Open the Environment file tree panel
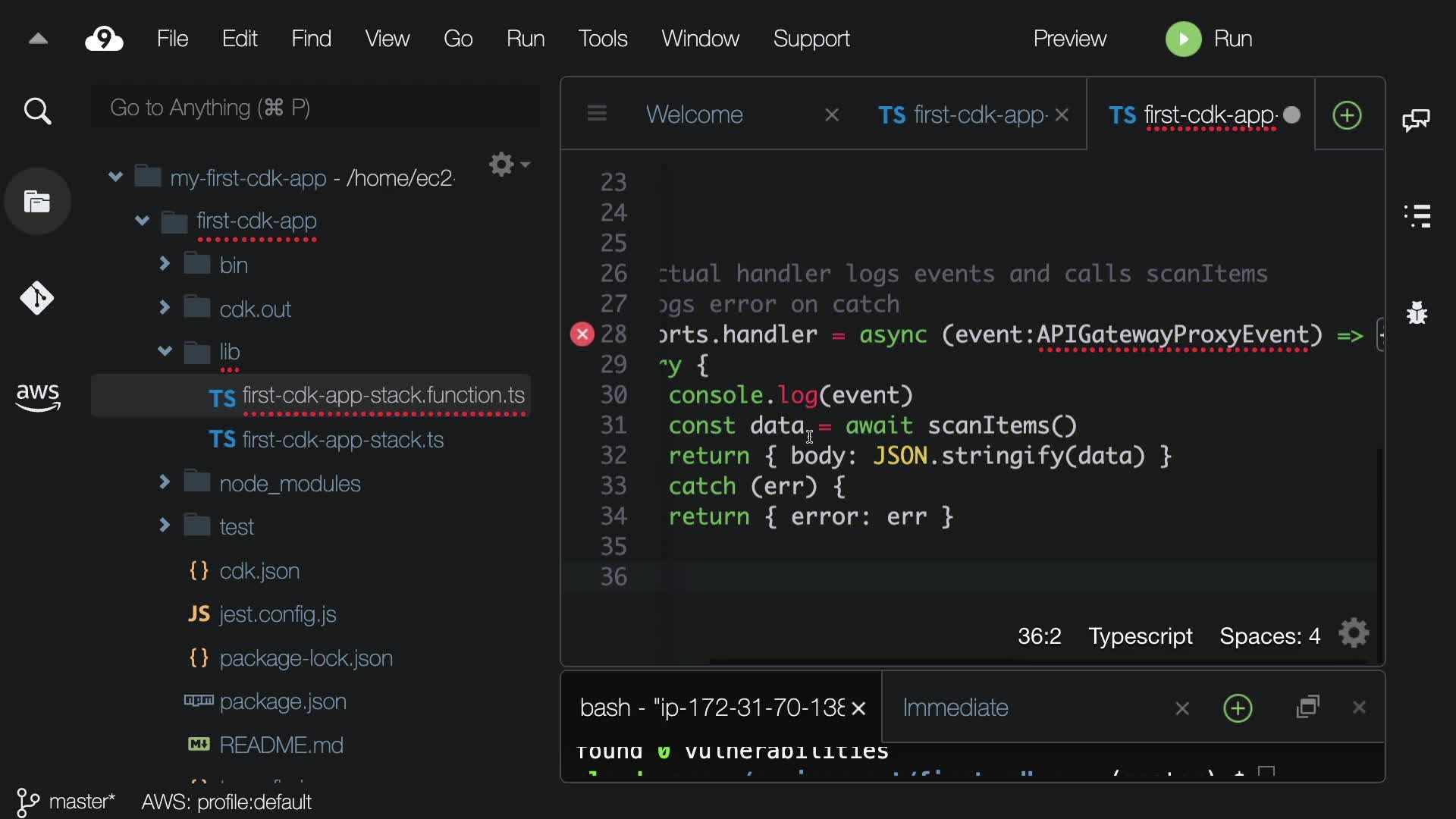Screen dimensions: 1456x819 37,202
